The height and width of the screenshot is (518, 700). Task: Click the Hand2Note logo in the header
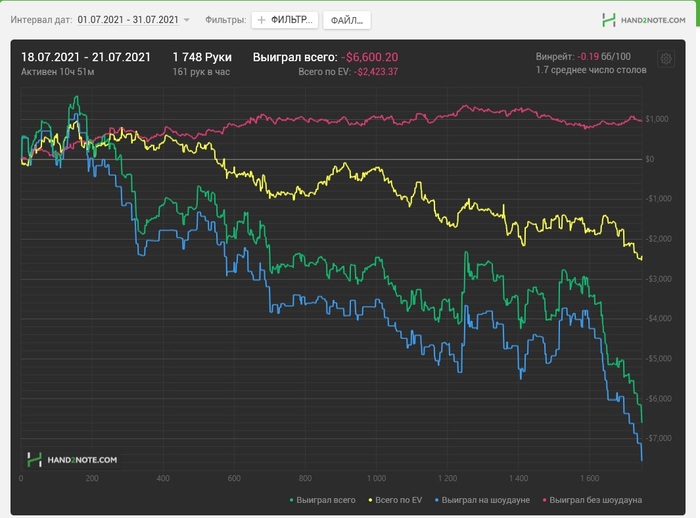643,20
